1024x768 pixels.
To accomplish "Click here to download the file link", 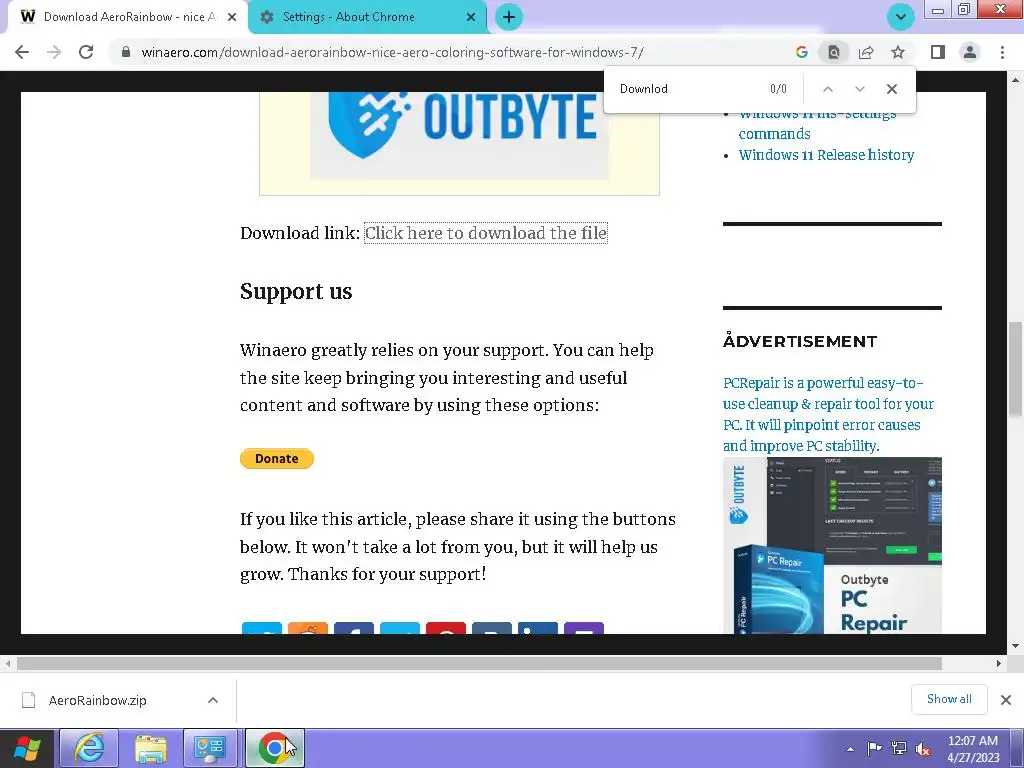I will (486, 233).
